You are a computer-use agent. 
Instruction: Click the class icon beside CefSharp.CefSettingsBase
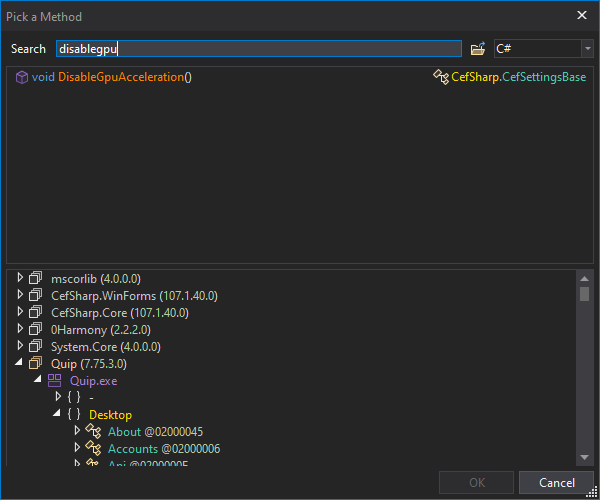pyautogui.click(x=441, y=77)
